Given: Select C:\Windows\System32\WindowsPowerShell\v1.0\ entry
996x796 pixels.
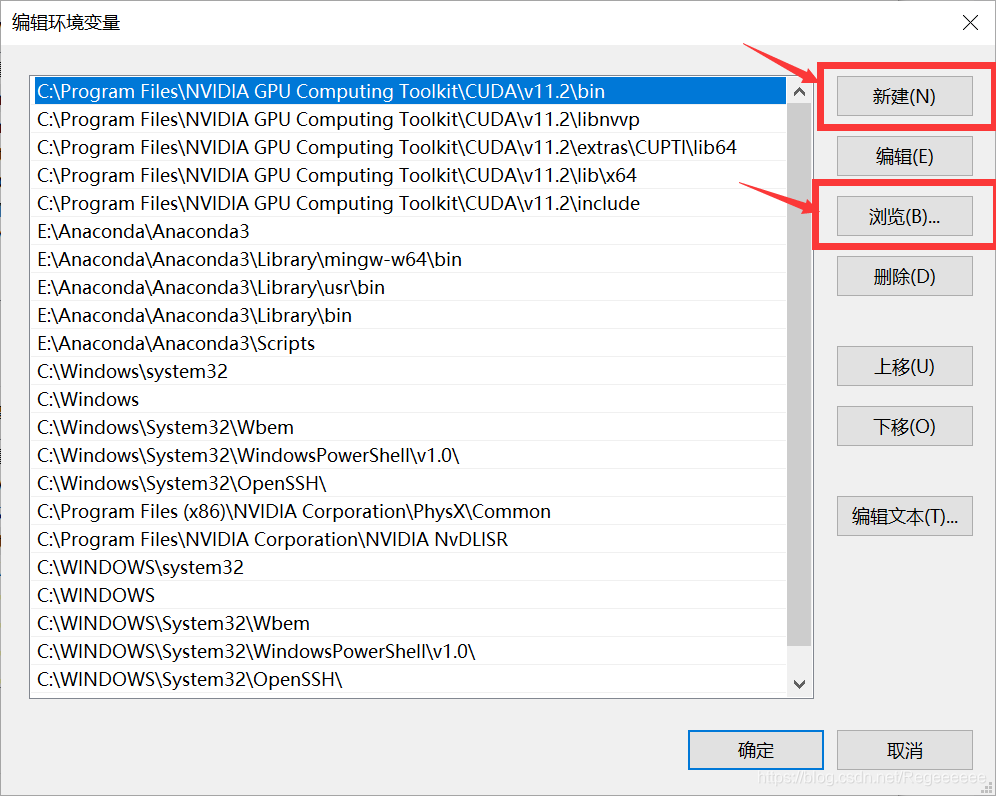Looking at the screenshot, I should 410,454.
